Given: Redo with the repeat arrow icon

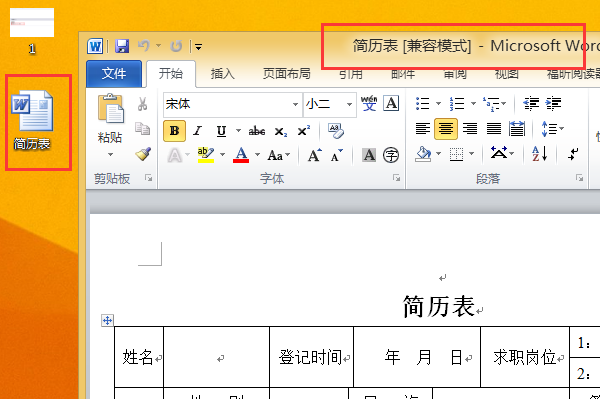Looking at the screenshot, I should [176, 46].
